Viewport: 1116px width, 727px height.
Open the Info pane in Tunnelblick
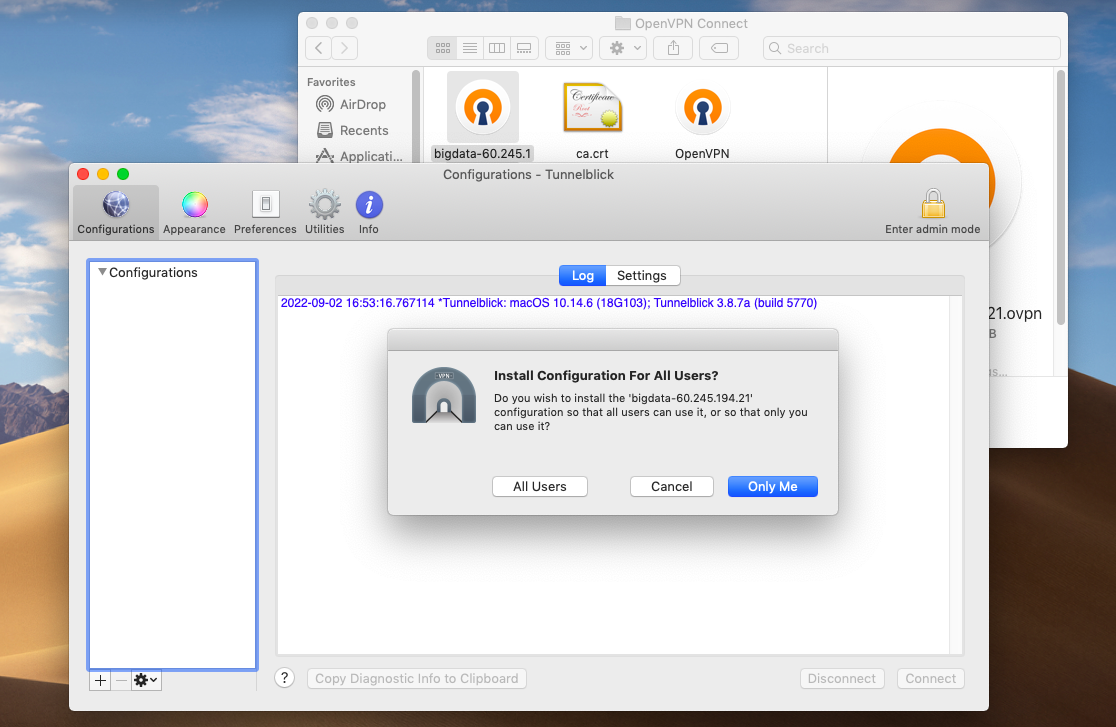[x=369, y=212]
